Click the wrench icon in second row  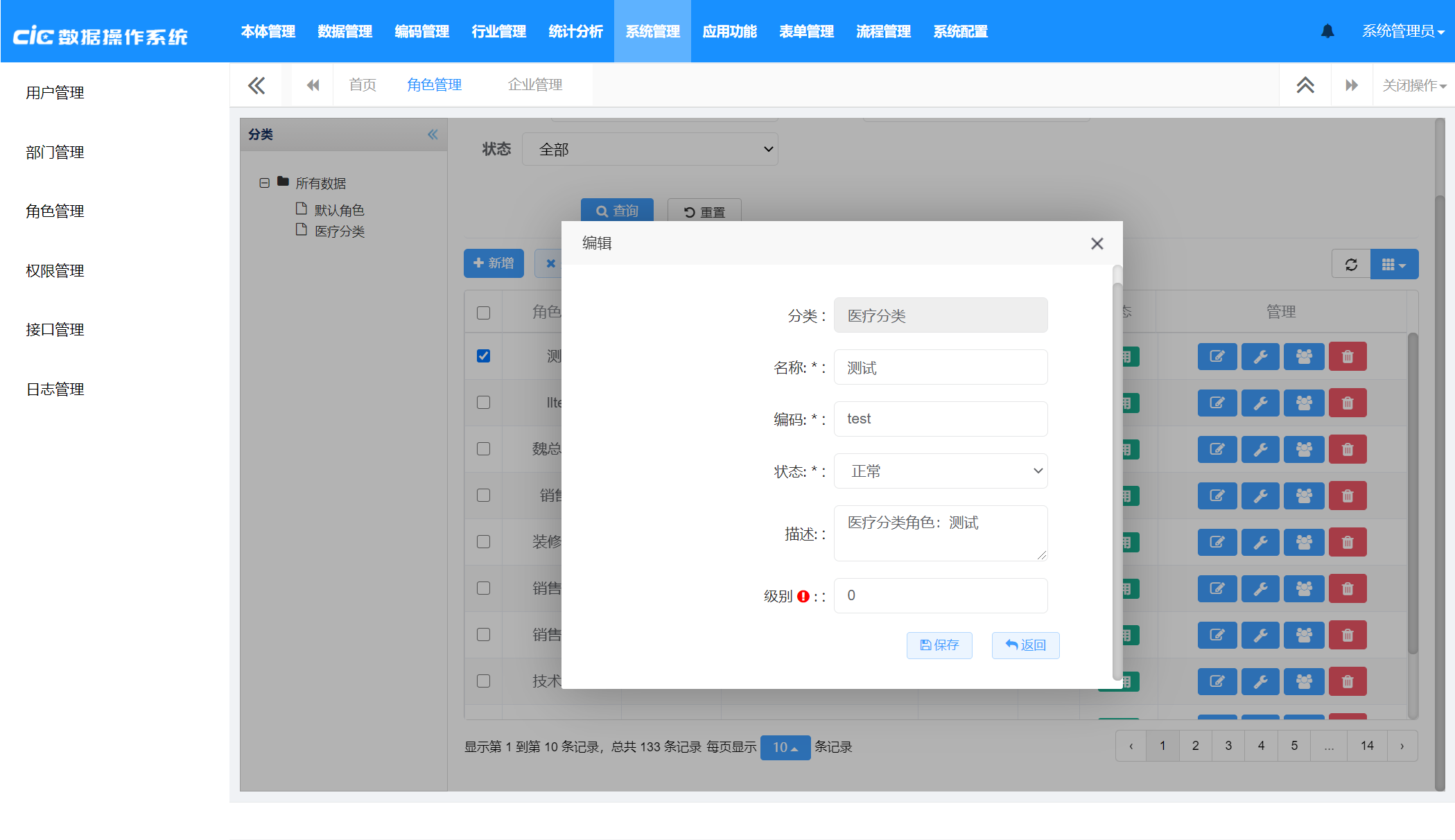1260,403
